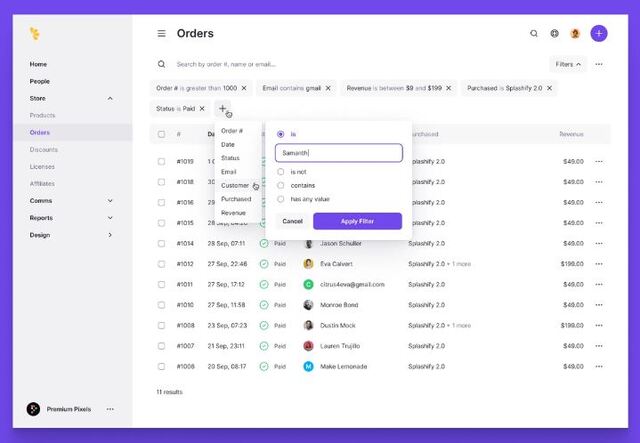
Task: Collapse the Filters dropdown
Action: coord(568,64)
